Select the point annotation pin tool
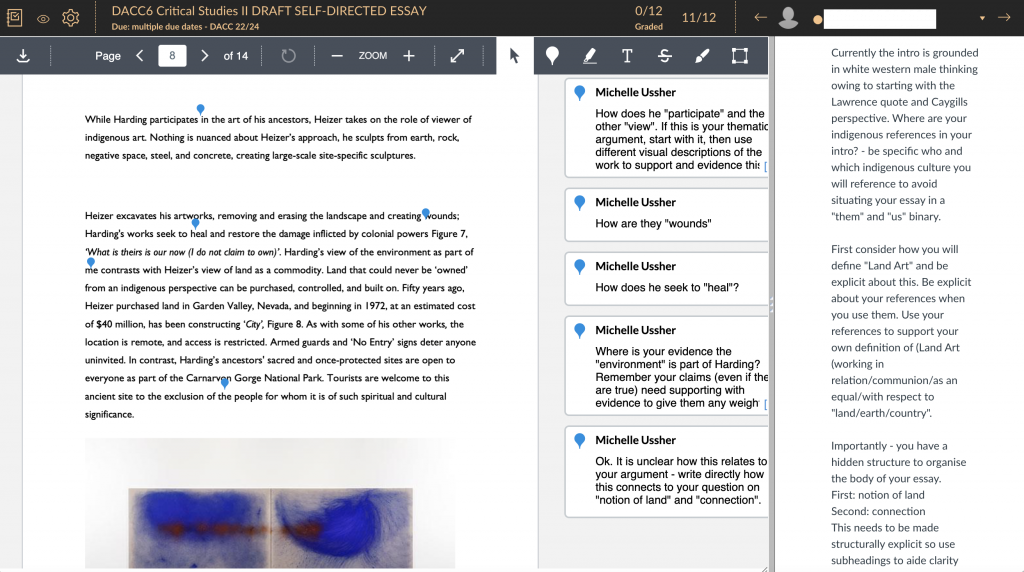Image resolution: width=1024 pixels, height=572 pixels. 552,56
